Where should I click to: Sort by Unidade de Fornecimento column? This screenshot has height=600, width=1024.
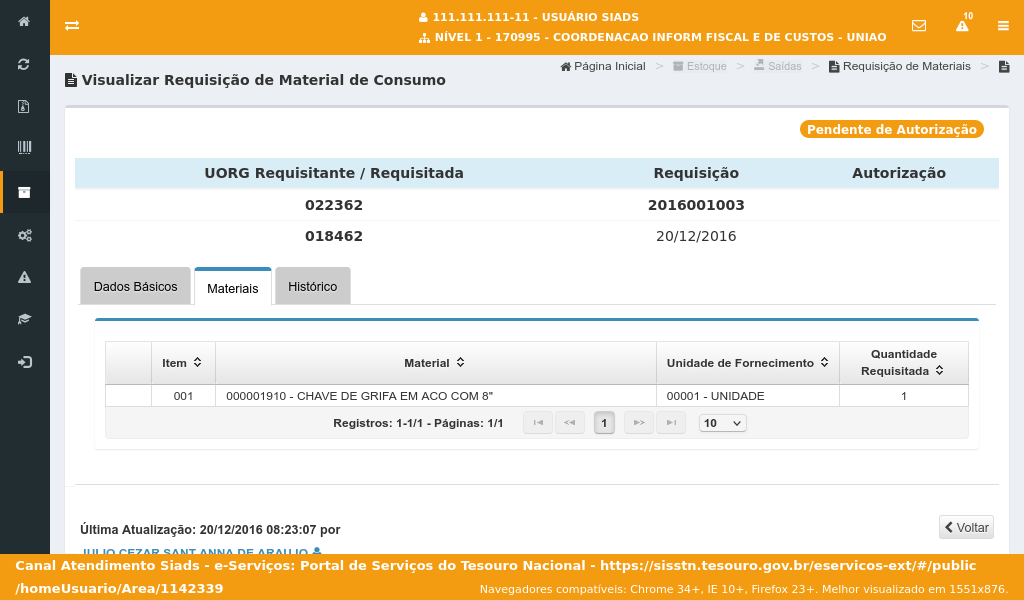click(747, 362)
